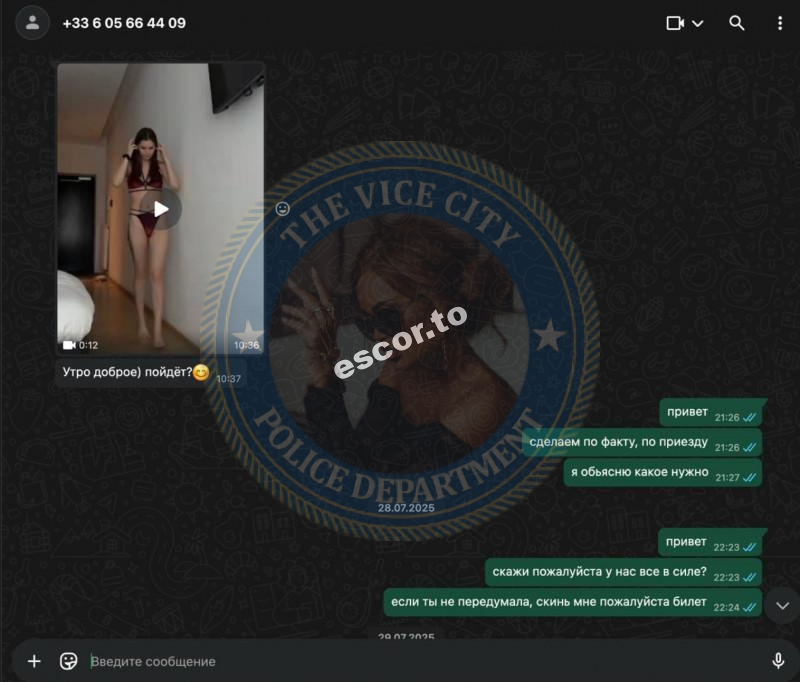Play the 0:12 video message
Viewport: 800px width, 682px height.
[161, 209]
